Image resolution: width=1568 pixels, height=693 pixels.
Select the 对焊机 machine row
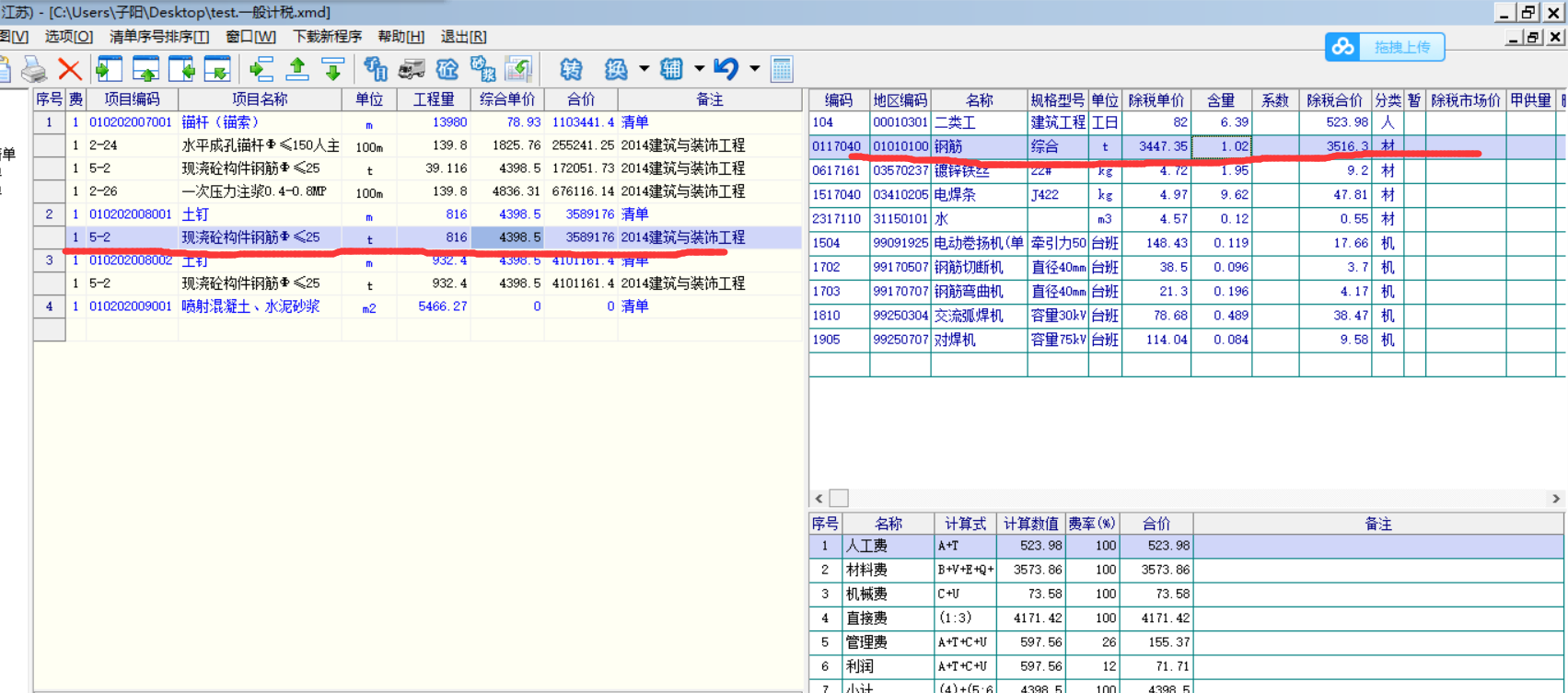click(1187, 340)
